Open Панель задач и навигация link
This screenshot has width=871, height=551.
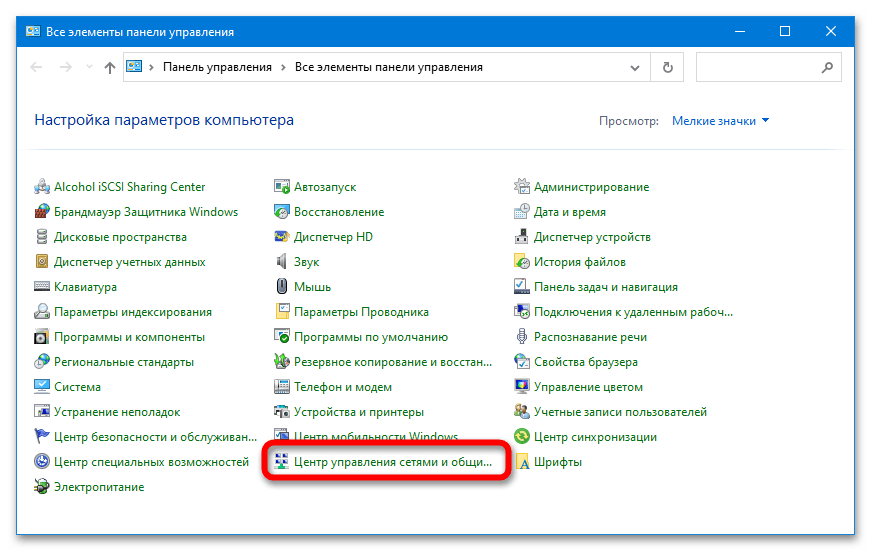pyautogui.click(x=605, y=287)
